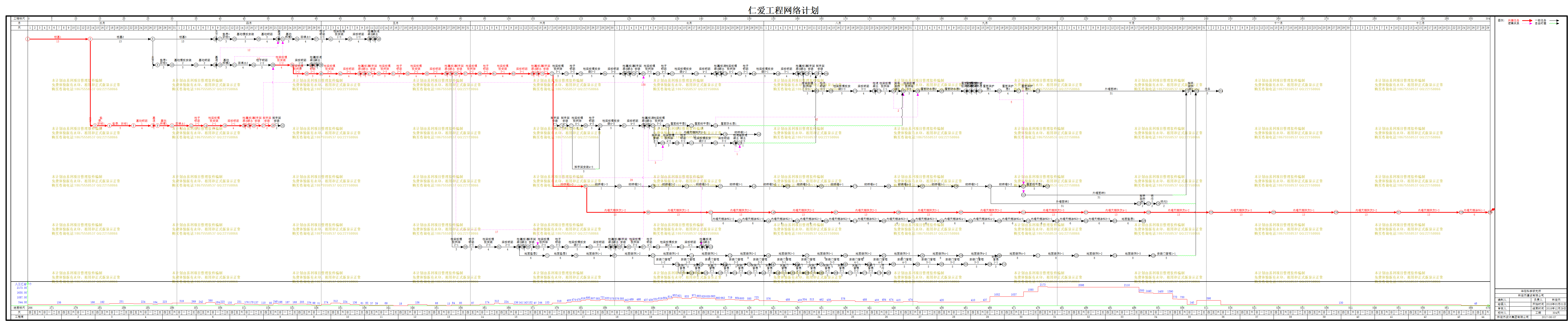Click node 10 circle before 基础模板安装2
Screen dimensions: 1568x321
coord(172,65)
